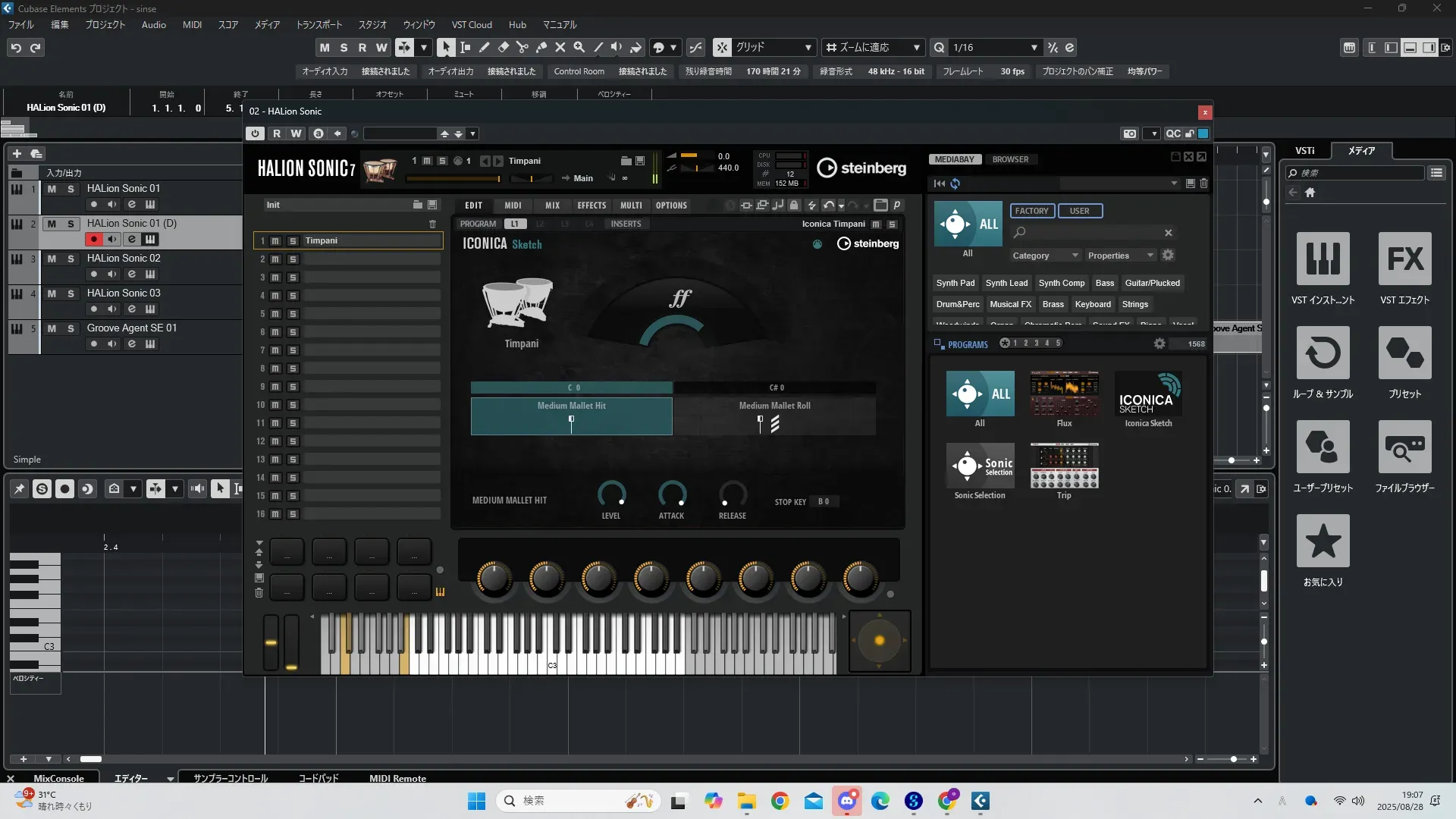The width and height of the screenshot is (1456, 819).
Task: Select the Zoom magnifier tool
Action: 579,47
